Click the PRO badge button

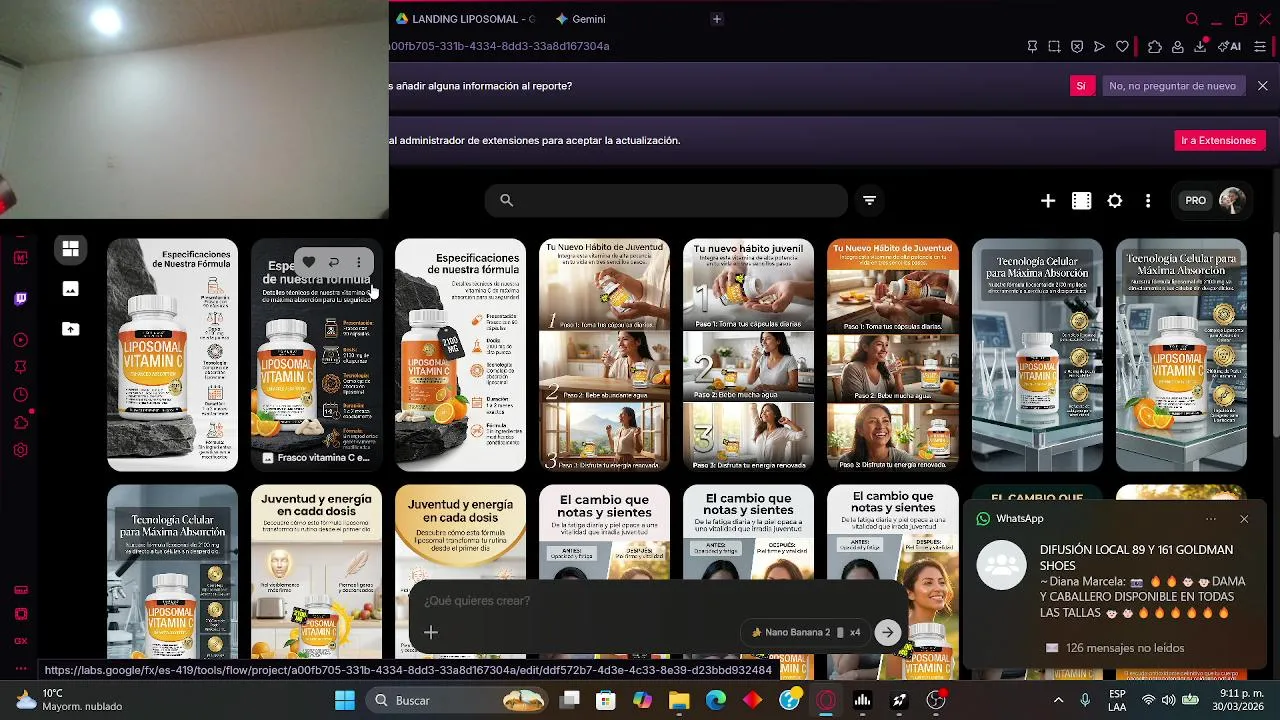coord(1196,201)
